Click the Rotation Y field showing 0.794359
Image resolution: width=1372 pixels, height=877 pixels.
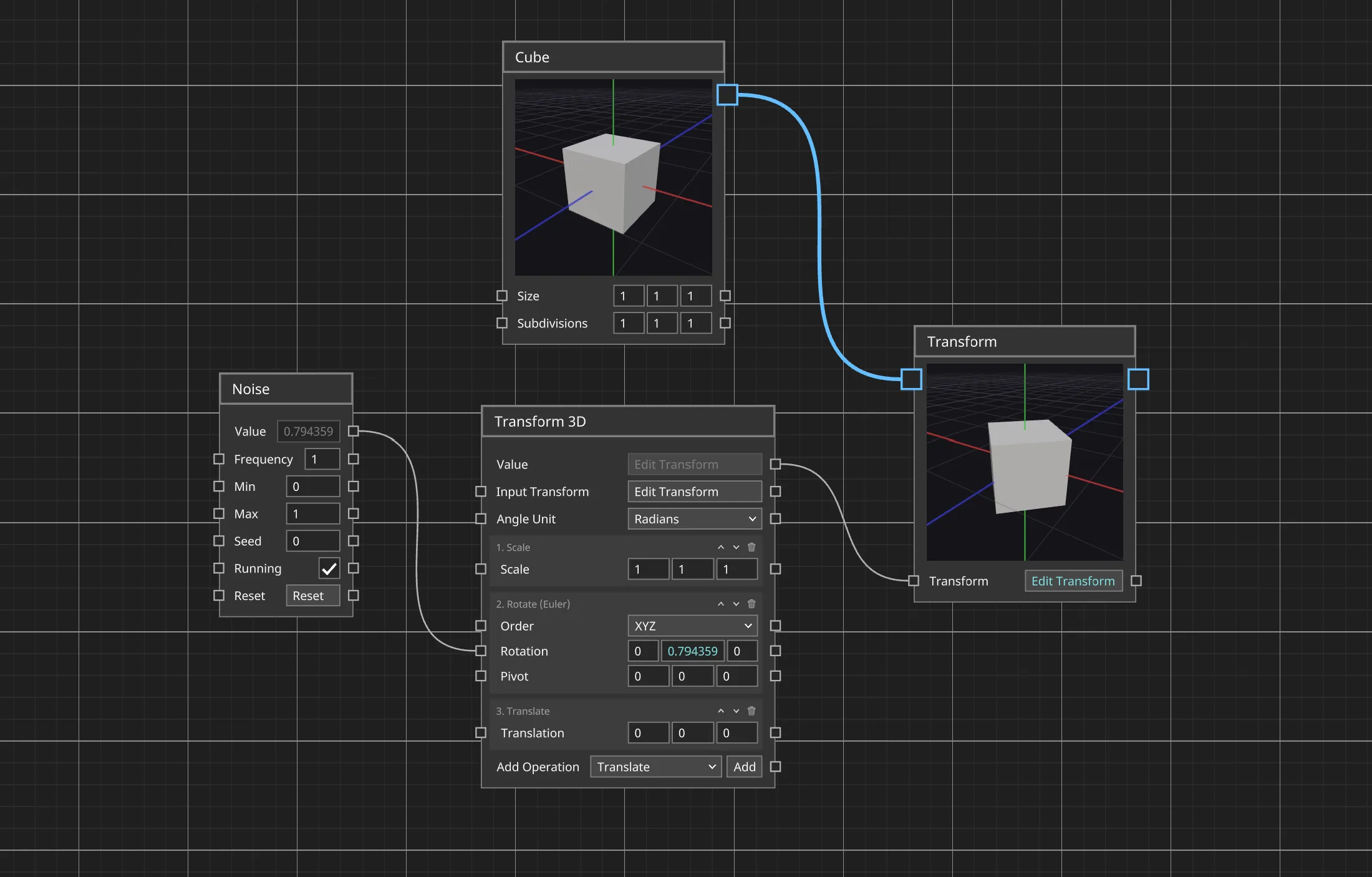click(692, 651)
